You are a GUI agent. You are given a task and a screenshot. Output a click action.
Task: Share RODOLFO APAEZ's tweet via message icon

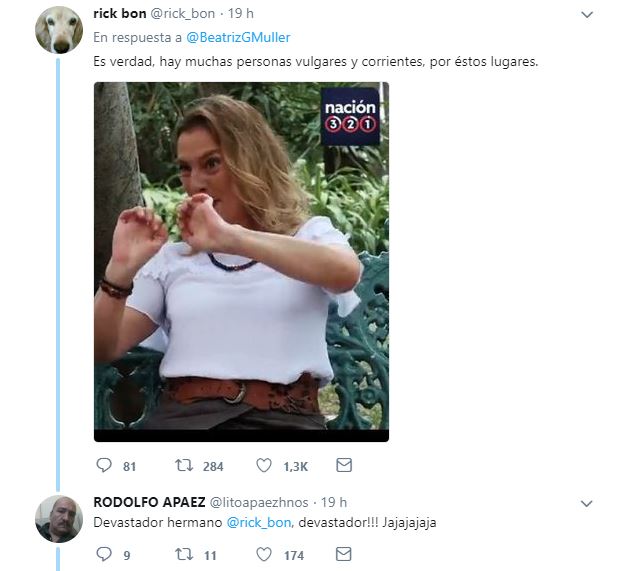343,553
